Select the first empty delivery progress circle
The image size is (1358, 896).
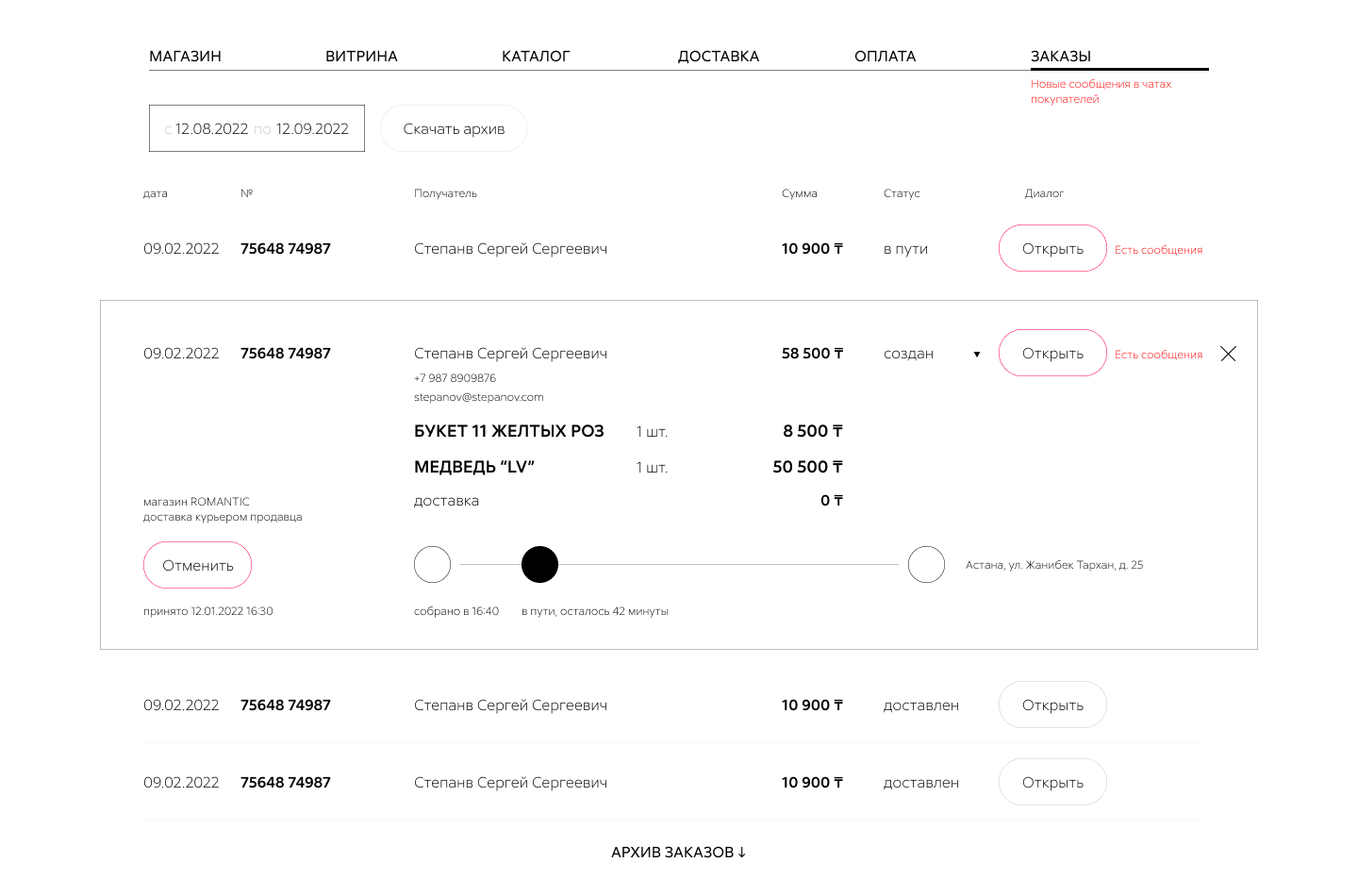(432, 564)
